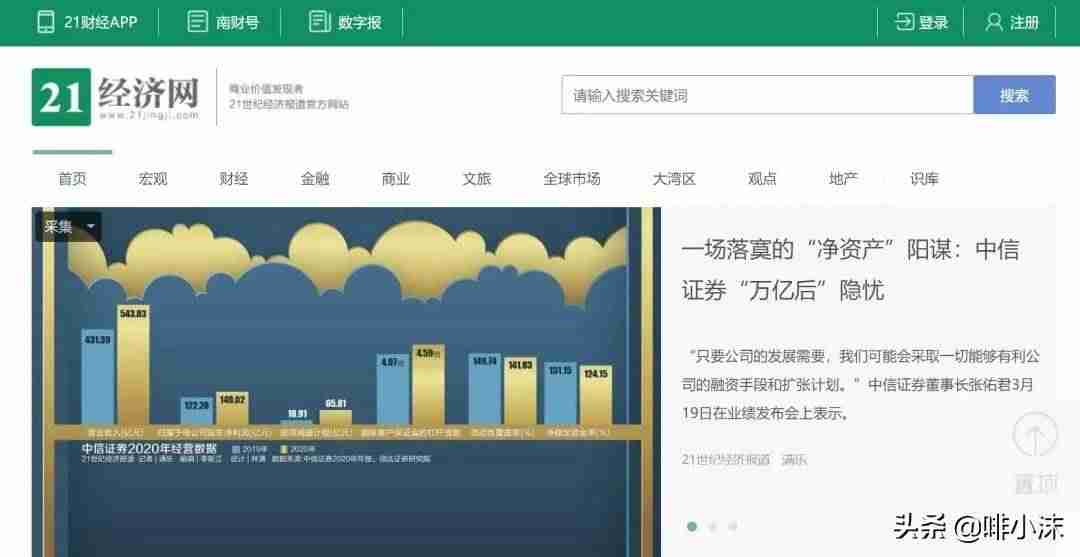Open the 文旅 navigation tab

coord(477,179)
